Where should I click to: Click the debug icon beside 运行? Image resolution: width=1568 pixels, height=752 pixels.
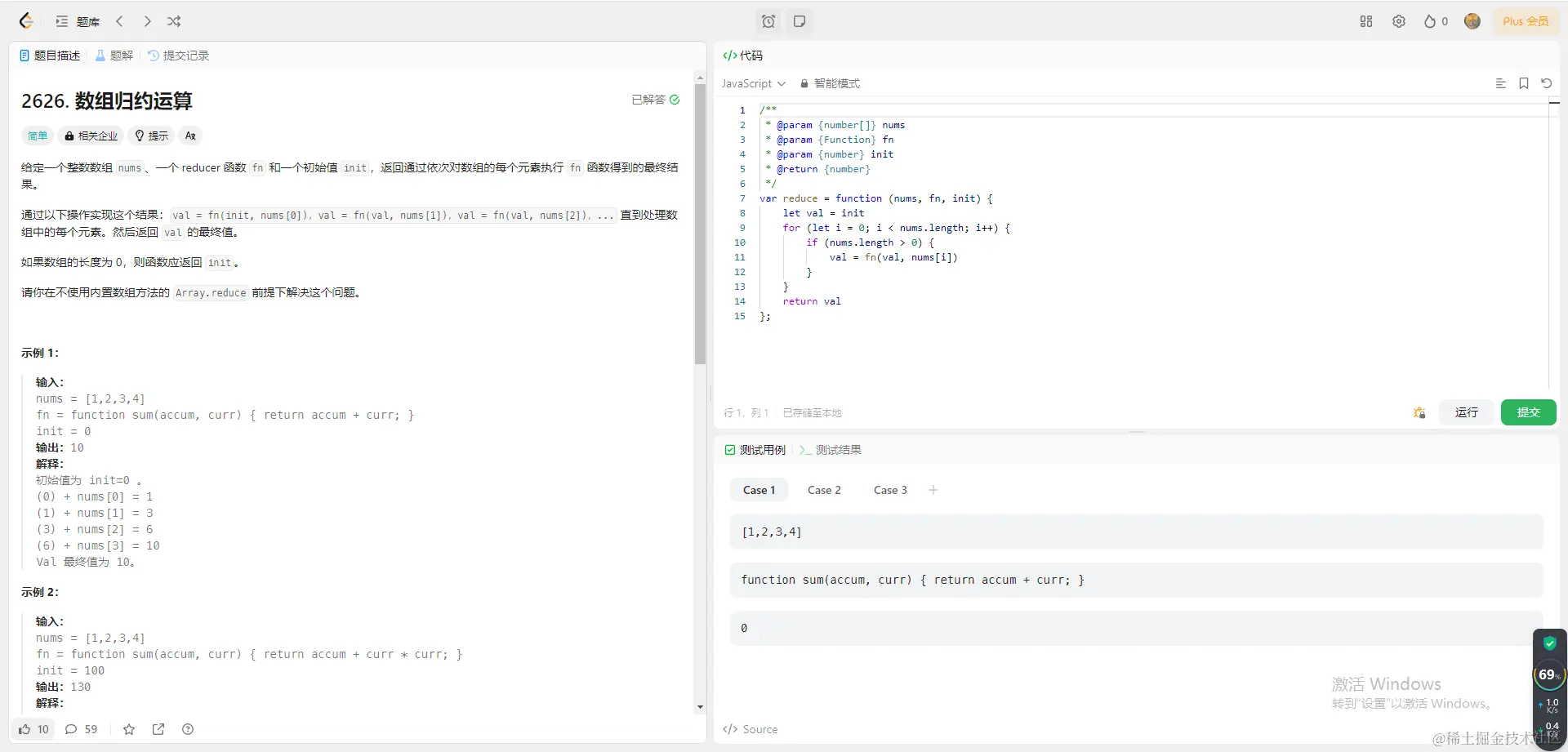1419,412
